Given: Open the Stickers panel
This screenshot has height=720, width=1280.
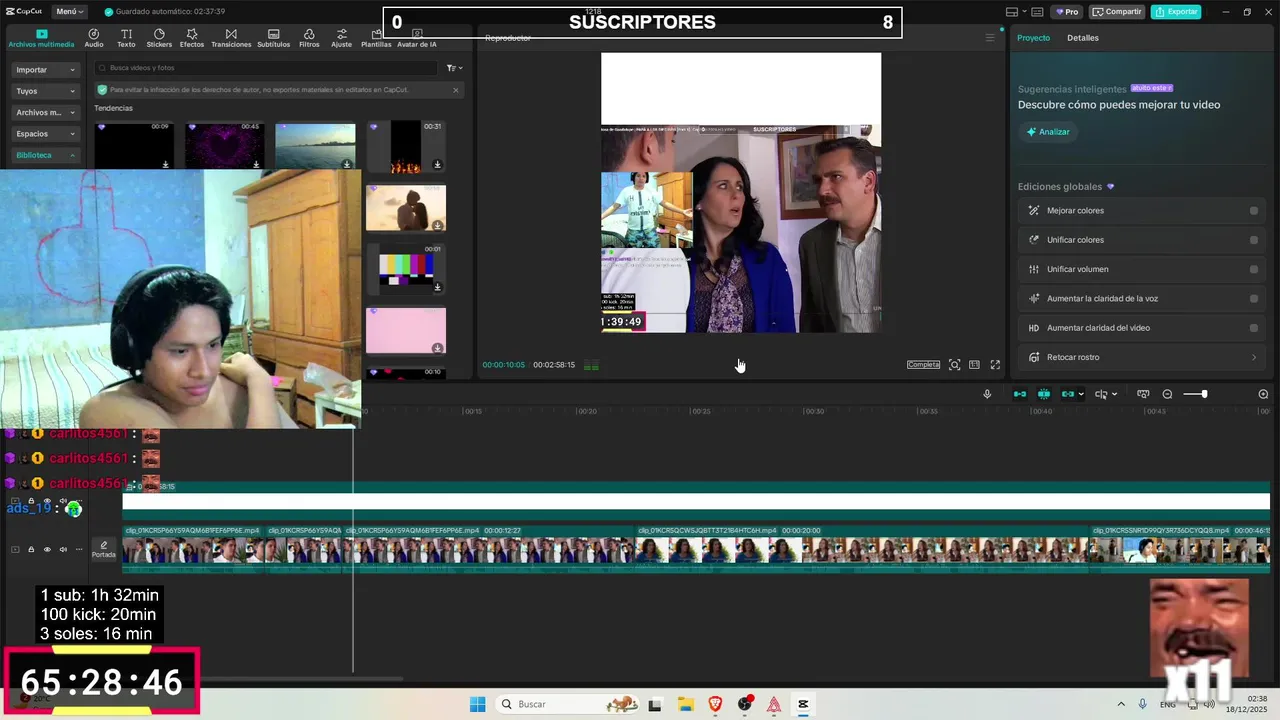Looking at the screenshot, I should point(159,38).
